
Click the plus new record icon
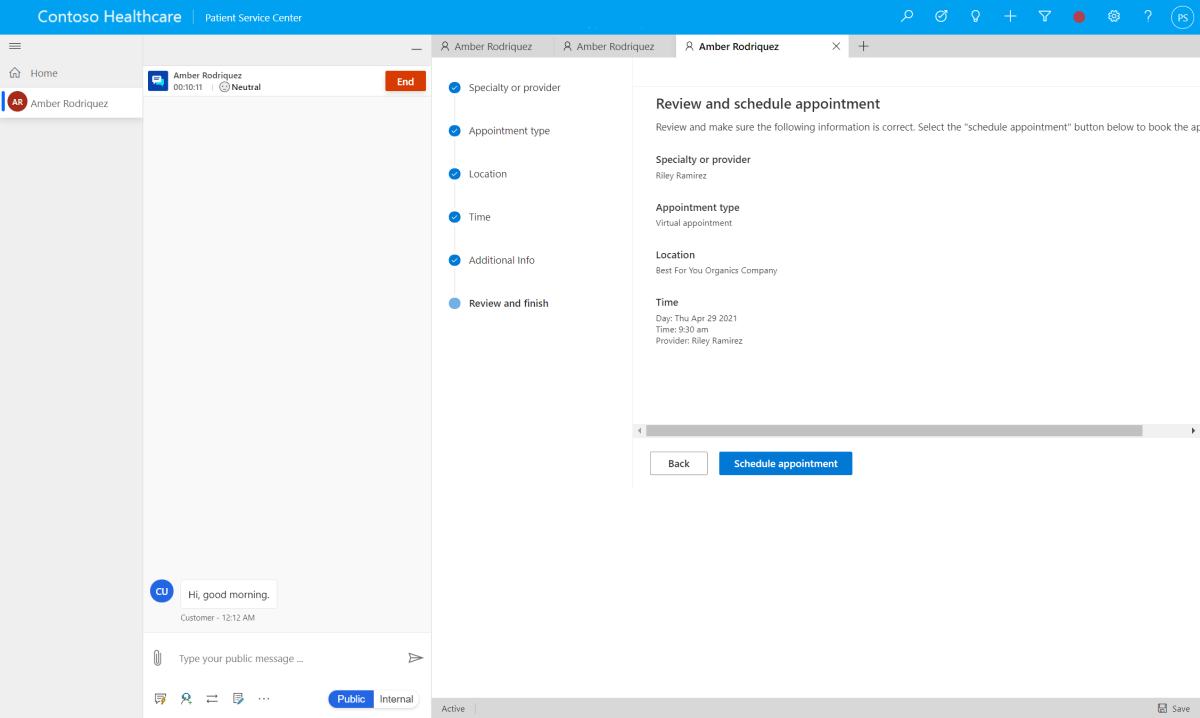[1010, 17]
